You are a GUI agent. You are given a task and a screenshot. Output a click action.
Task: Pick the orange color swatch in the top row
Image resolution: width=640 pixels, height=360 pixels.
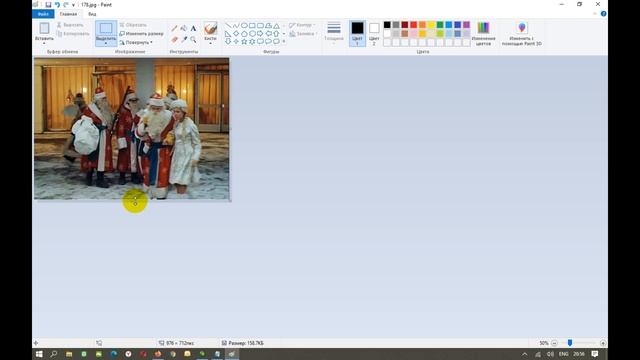[x=422, y=25]
